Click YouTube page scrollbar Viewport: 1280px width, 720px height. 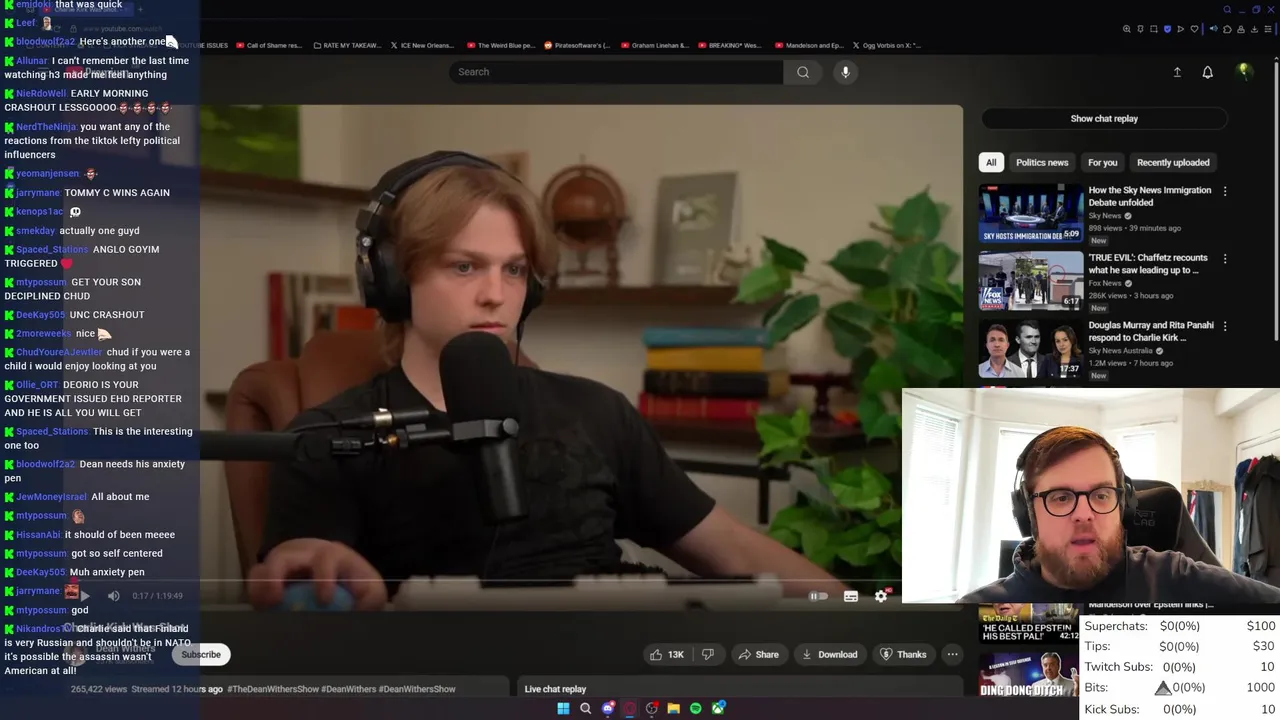[1276, 200]
